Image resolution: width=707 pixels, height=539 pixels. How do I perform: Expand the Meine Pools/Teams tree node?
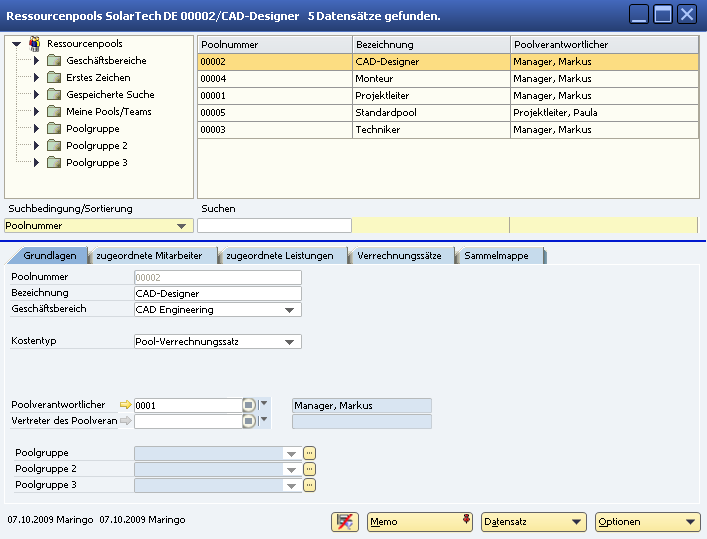(x=37, y=112)
